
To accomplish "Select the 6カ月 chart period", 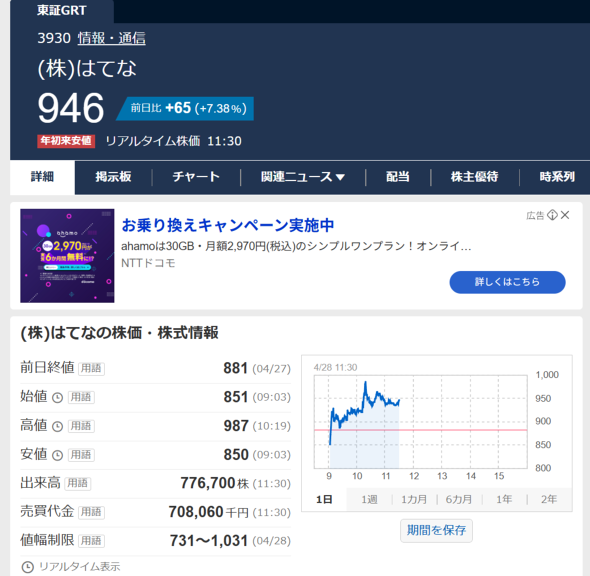I will tap(459, 499).
